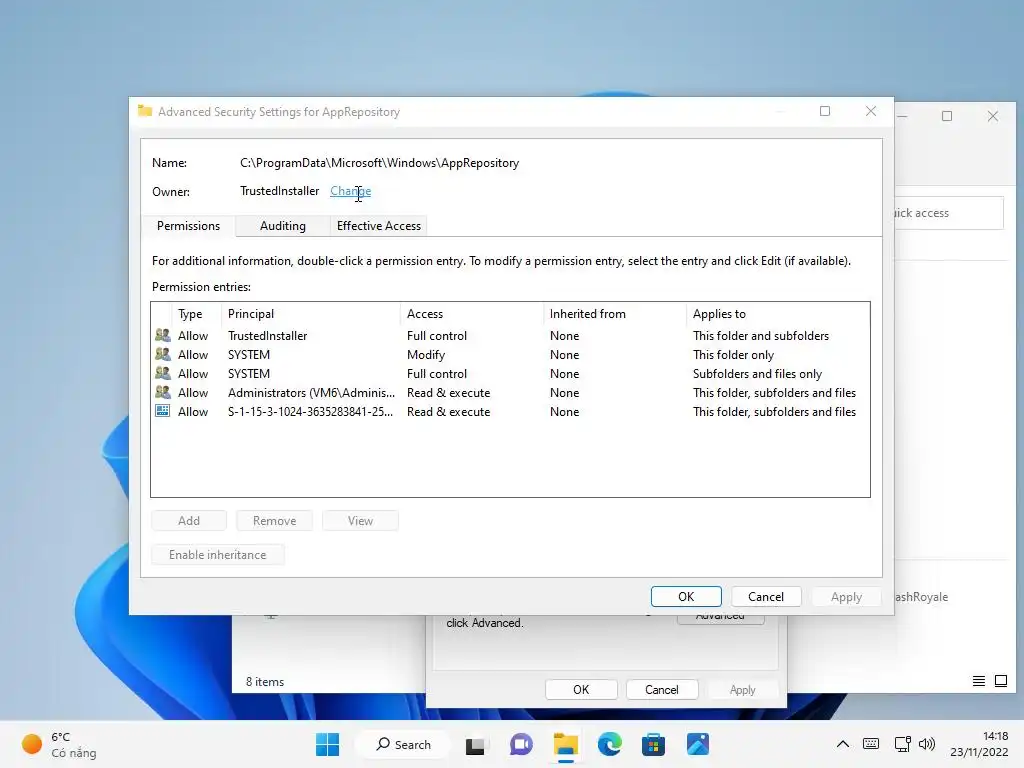Viewport: 1024px width, 768px height.
Task: Show hidden system tray icons
Action: (842, 744)
